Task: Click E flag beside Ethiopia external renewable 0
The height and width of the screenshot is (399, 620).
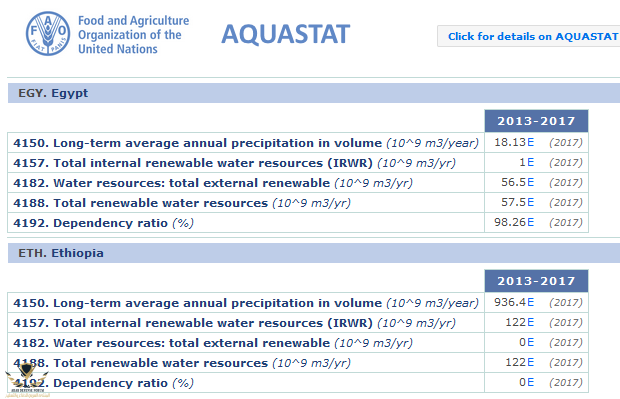Action: click(x=530, y=342)
